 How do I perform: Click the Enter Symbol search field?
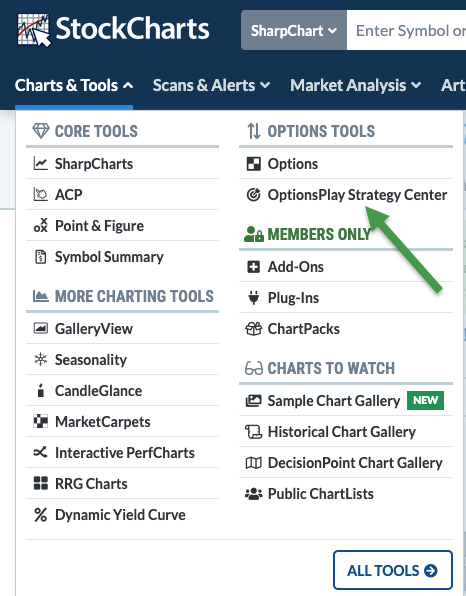coord(406,30)
